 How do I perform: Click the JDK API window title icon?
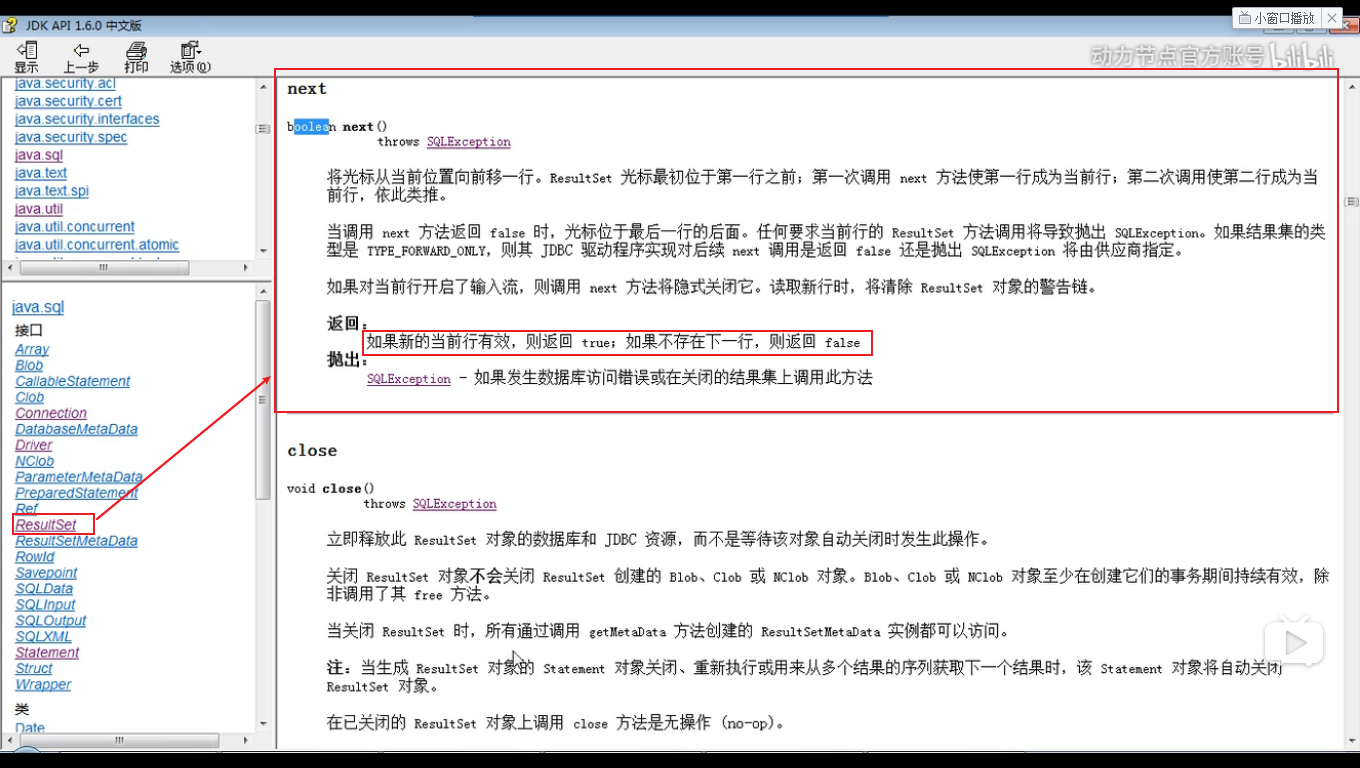[11, 25]
